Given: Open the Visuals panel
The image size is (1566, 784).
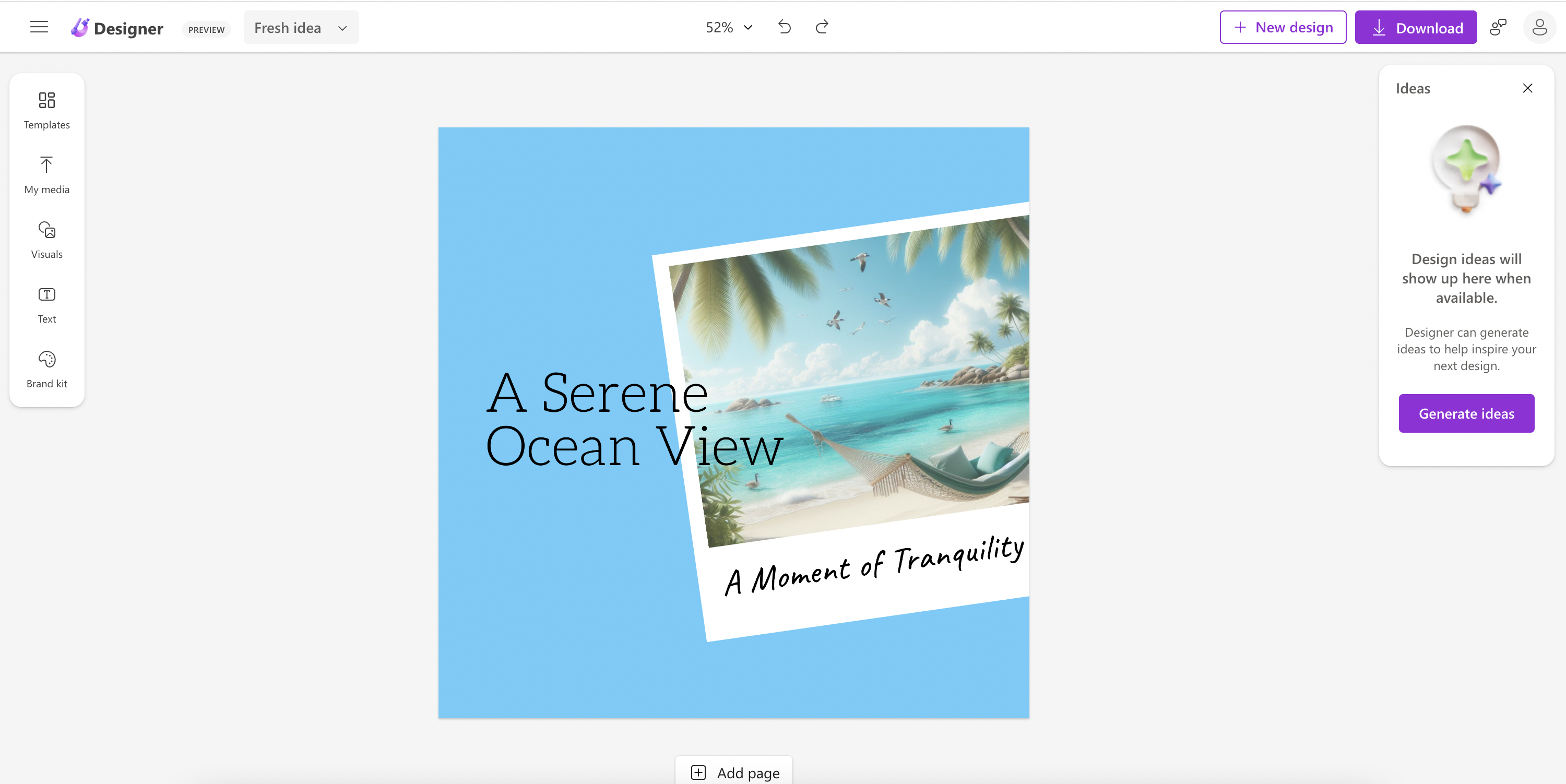Looking at the screenshot, I should click(47, 240).
